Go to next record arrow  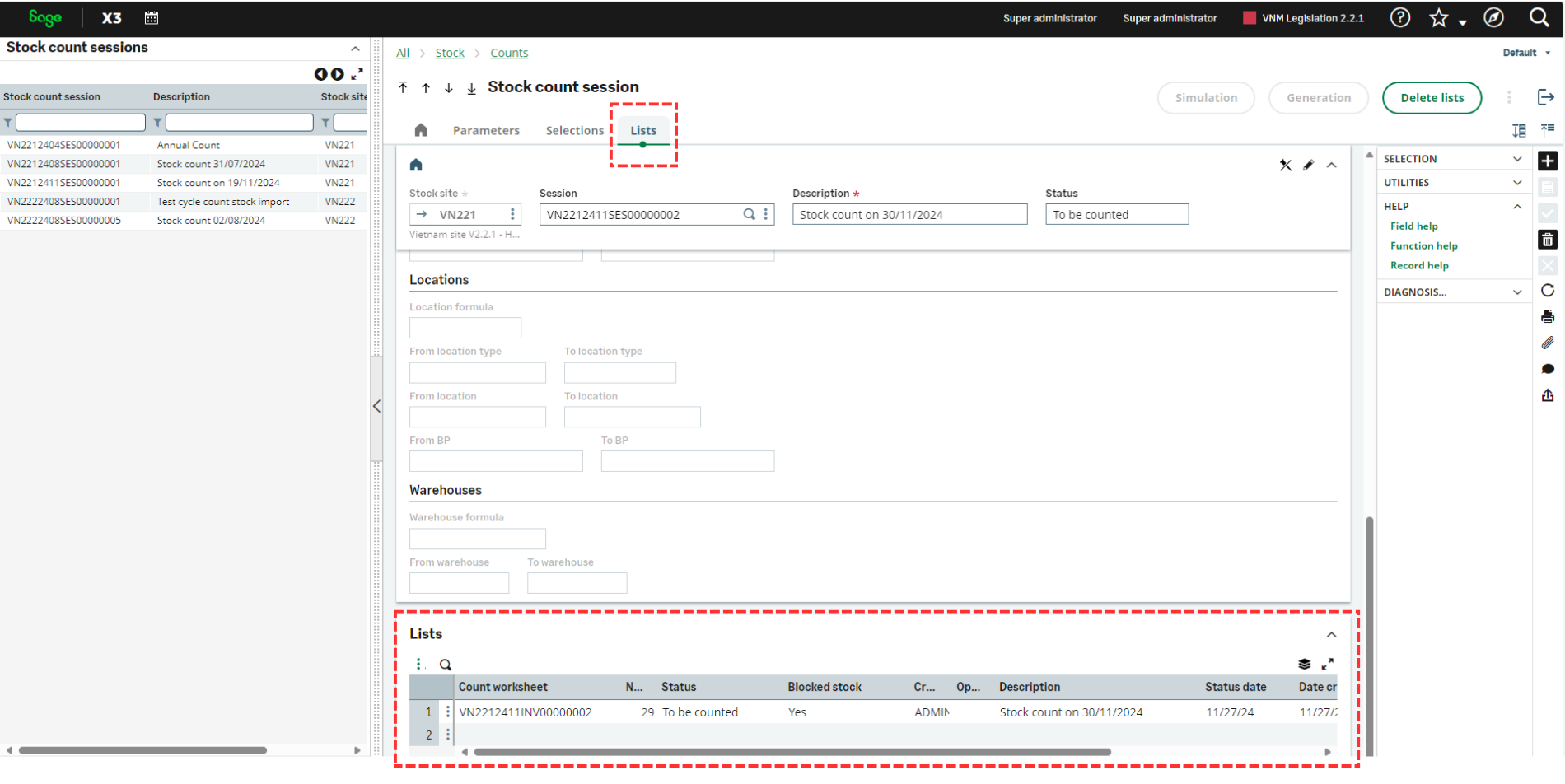[449, 87]
